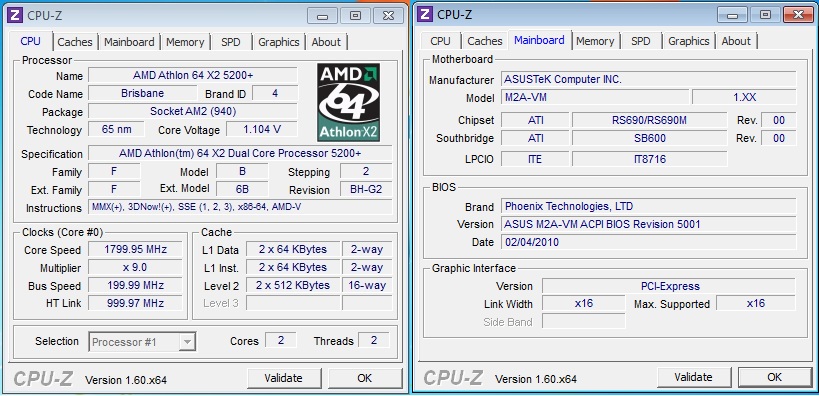This screenshot has width=819, height=396.
Task: Click Validate button in left window
Action: [x=283, y=378]
